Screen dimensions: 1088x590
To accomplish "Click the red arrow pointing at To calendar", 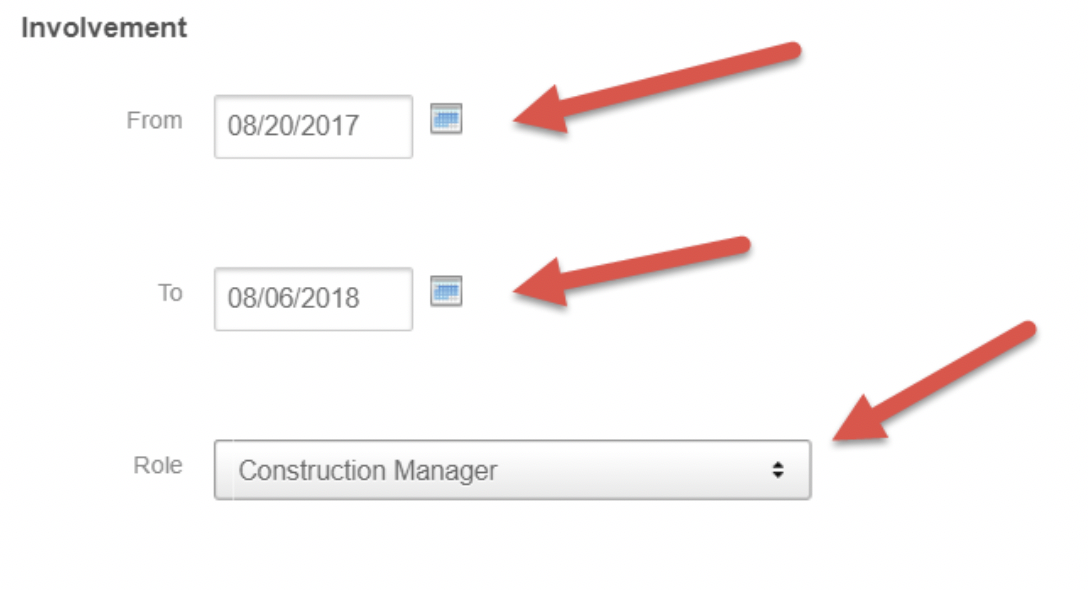I will click(630, 266).
